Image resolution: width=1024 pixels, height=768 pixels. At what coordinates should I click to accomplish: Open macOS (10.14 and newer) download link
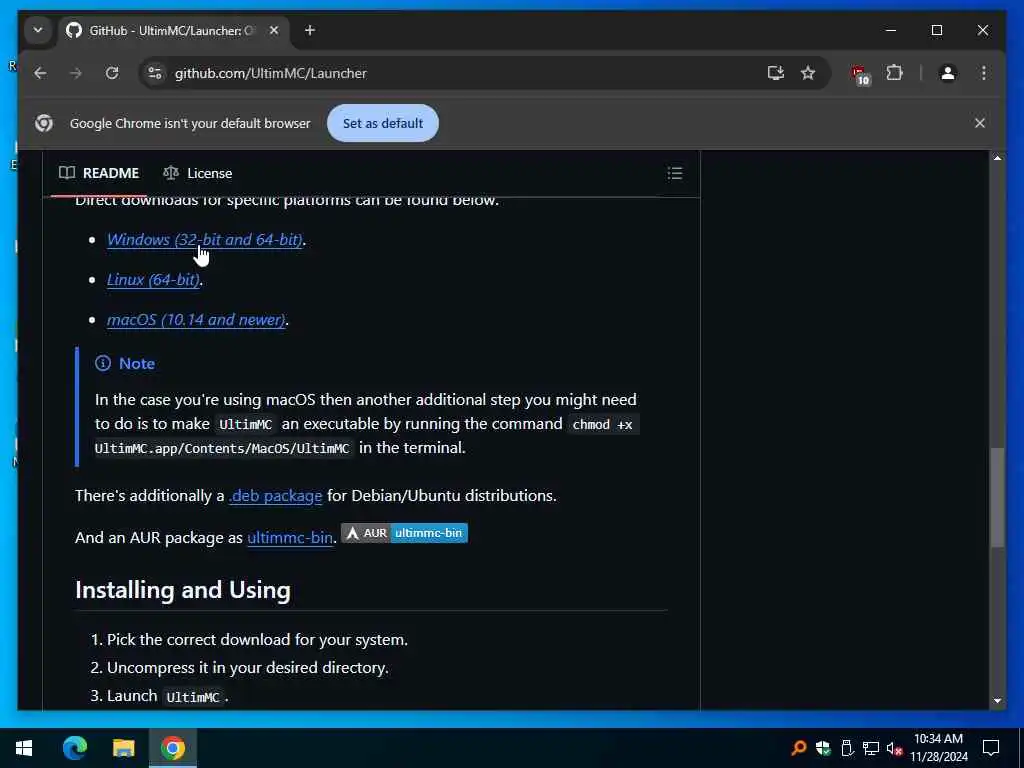pos(196,319)
